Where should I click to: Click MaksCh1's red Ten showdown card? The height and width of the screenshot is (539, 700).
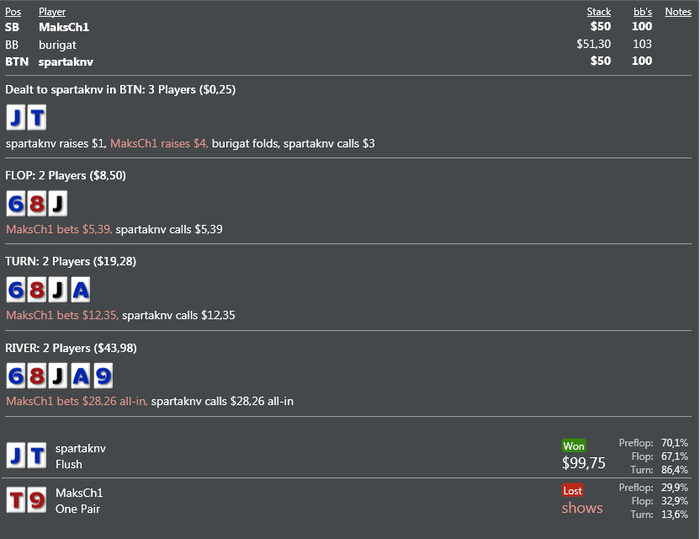pyautogui.click(x=16, y=500)
